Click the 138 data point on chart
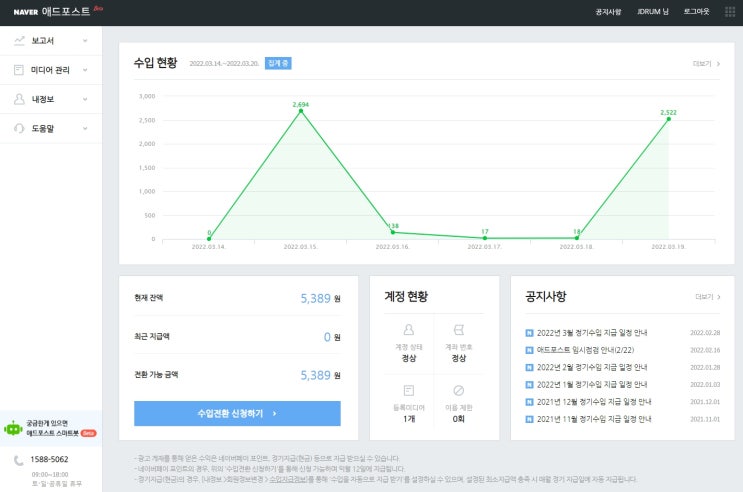Screen dimensions: 743x492 coord(393,232)
